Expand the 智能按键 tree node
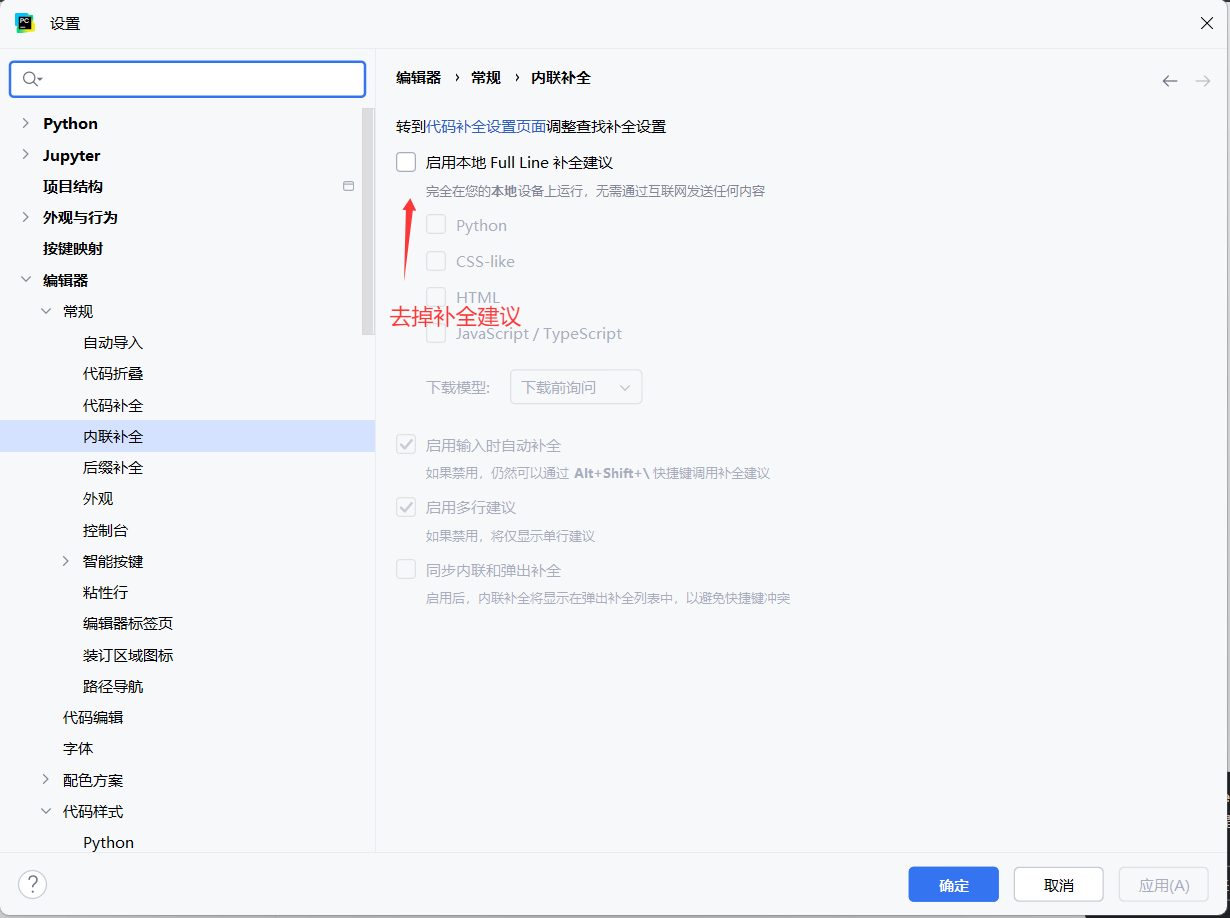This screenshot has width=1230, height=918. tap(66, 562)
